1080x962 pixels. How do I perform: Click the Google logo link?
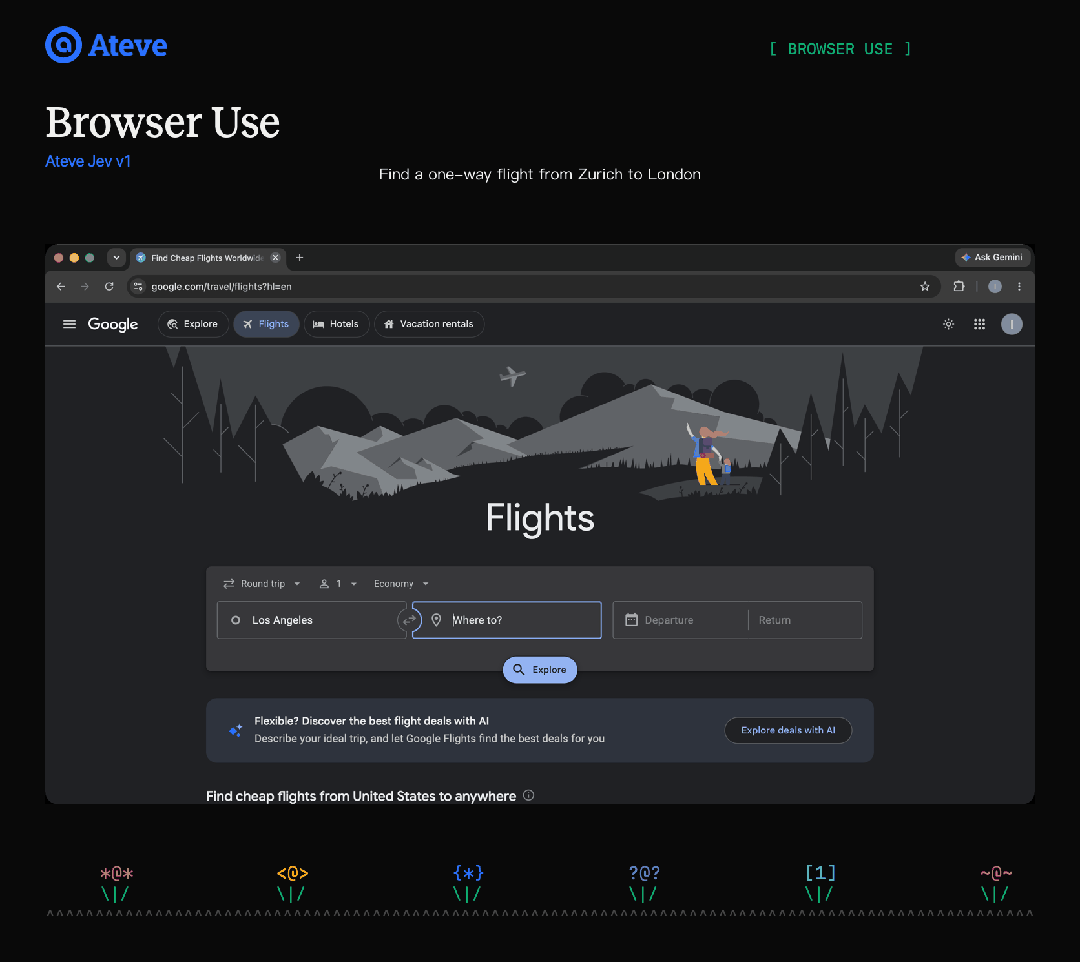click(113, 324)
